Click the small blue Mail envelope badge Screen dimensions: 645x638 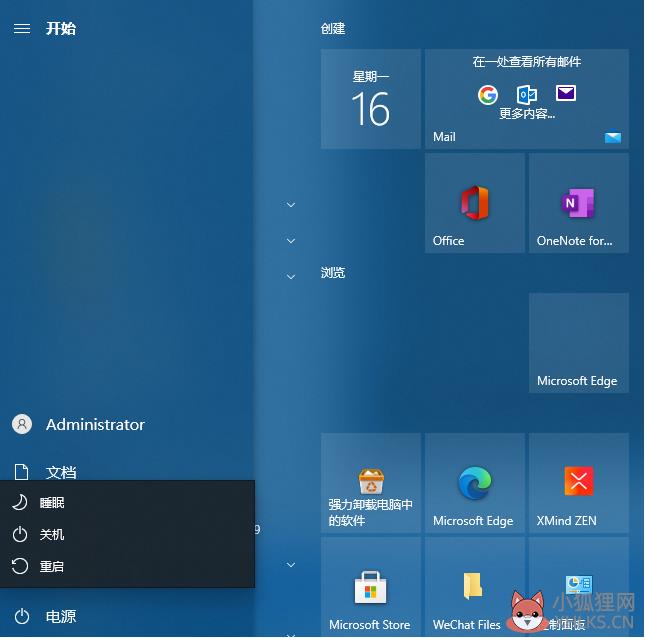click(x=613, y=137)
